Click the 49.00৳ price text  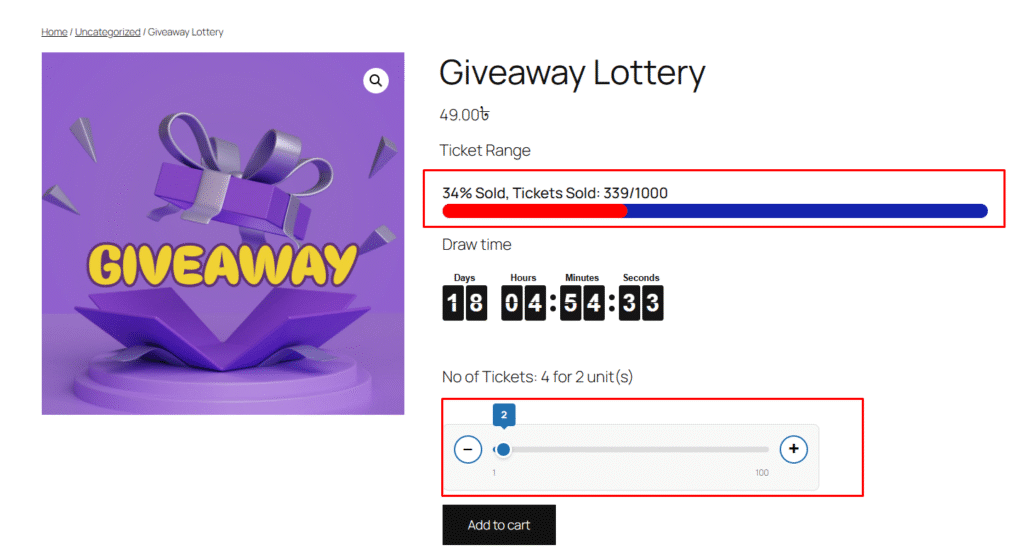(464, 115)
